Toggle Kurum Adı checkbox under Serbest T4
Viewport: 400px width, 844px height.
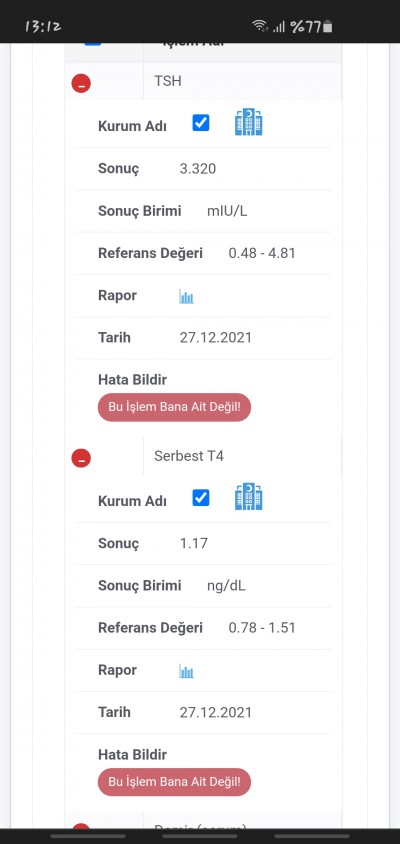[201, 498]
